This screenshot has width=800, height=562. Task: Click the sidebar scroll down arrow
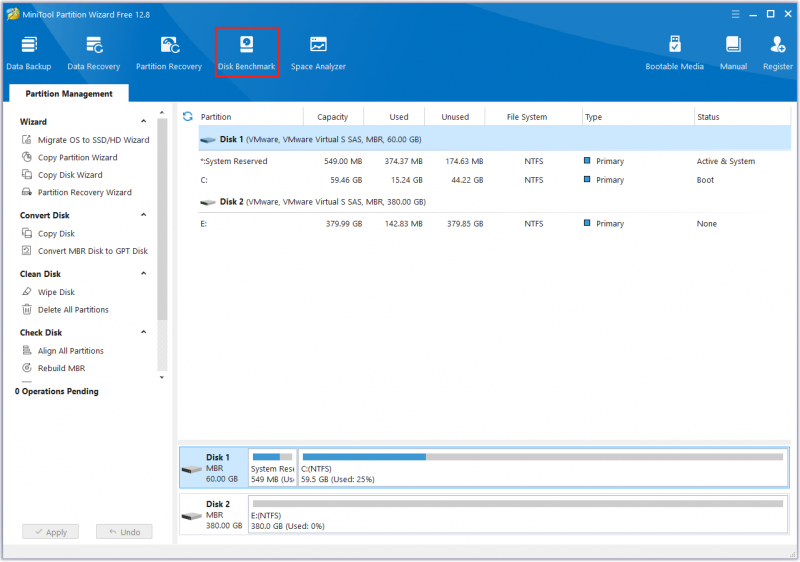(x=162, y=377)
